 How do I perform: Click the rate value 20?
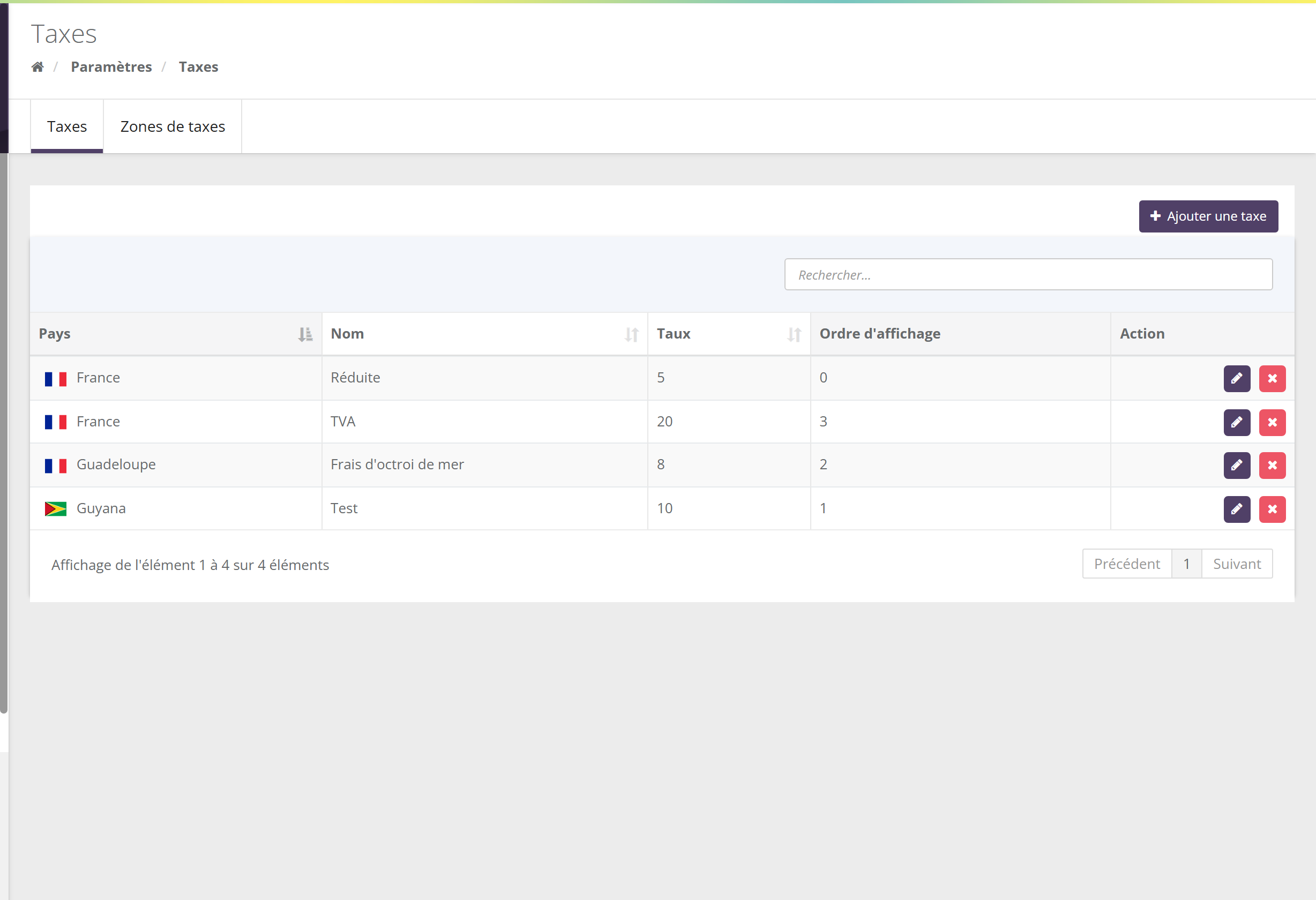coord(665,422)
